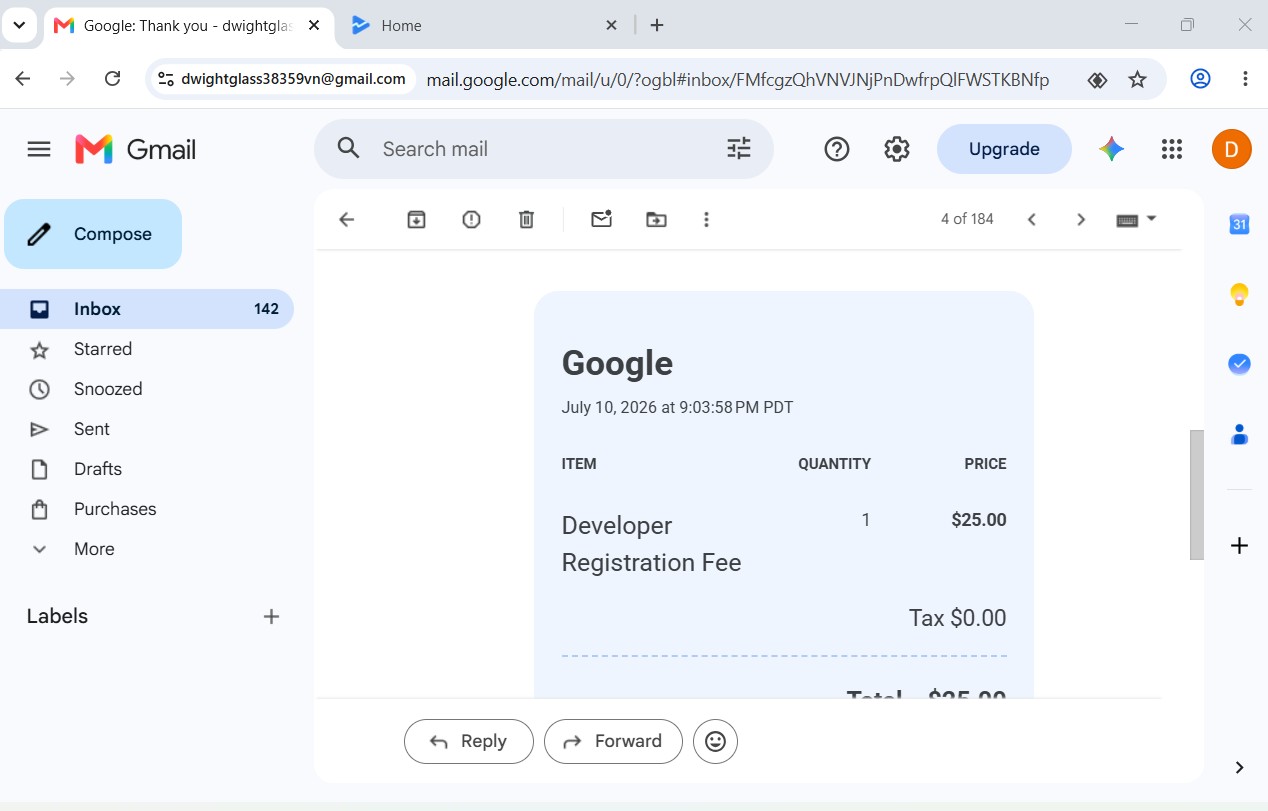The image size is (1268, 811).
Task: Click the Gmail logo
Action: click(136, 149)
